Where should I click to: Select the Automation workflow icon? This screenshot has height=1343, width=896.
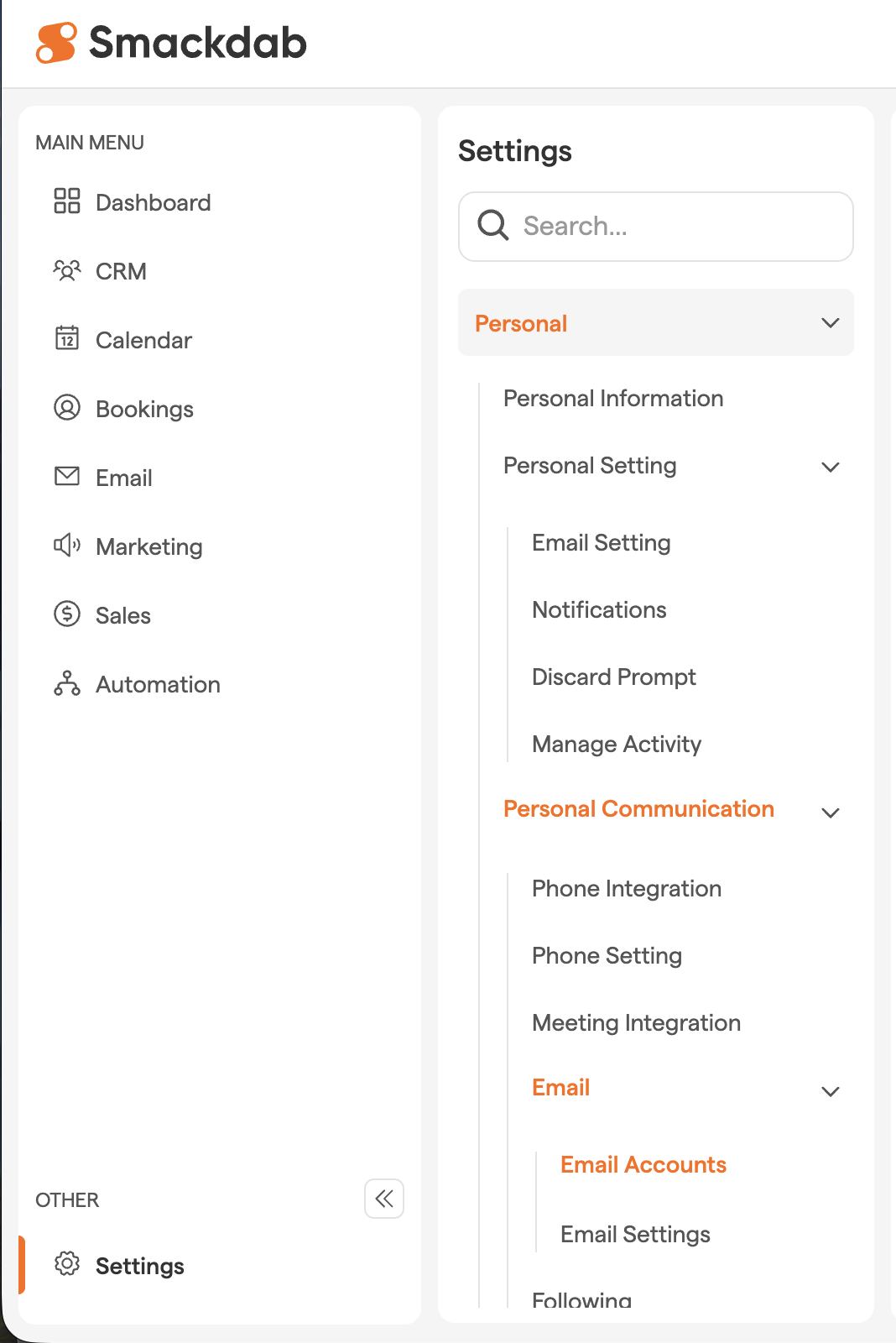tap(67, 684)
